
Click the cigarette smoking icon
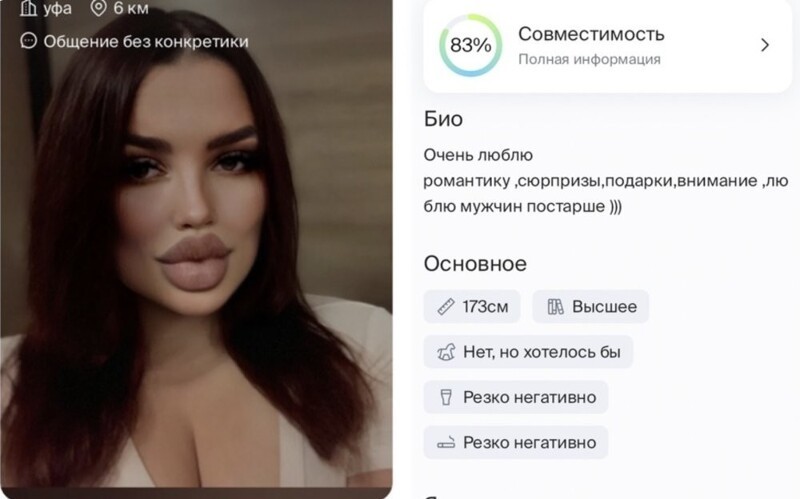(x=446, y=442)
